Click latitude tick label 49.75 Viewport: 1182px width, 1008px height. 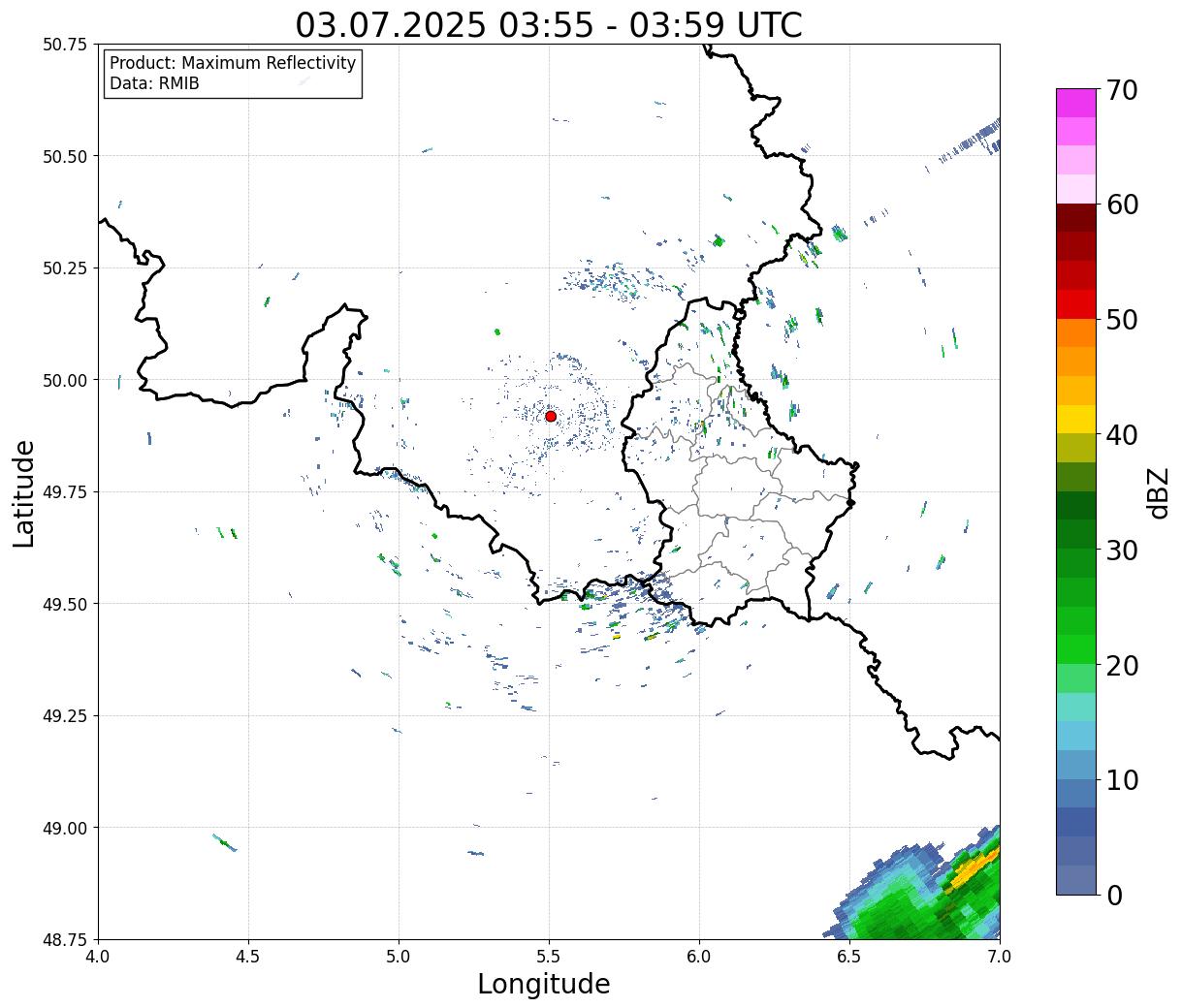[65, 492]
